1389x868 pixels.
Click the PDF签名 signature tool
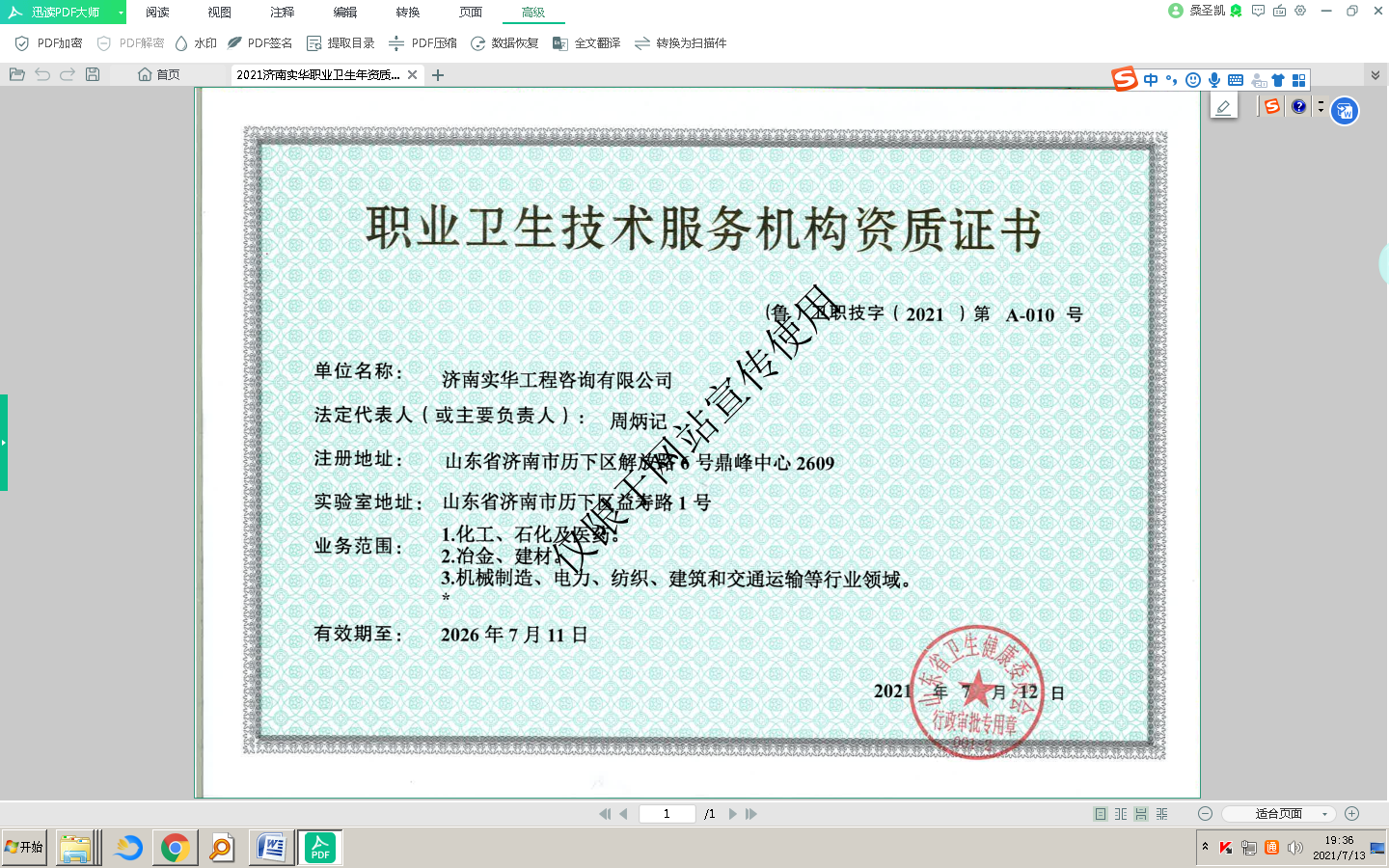[x=260, y=43]
